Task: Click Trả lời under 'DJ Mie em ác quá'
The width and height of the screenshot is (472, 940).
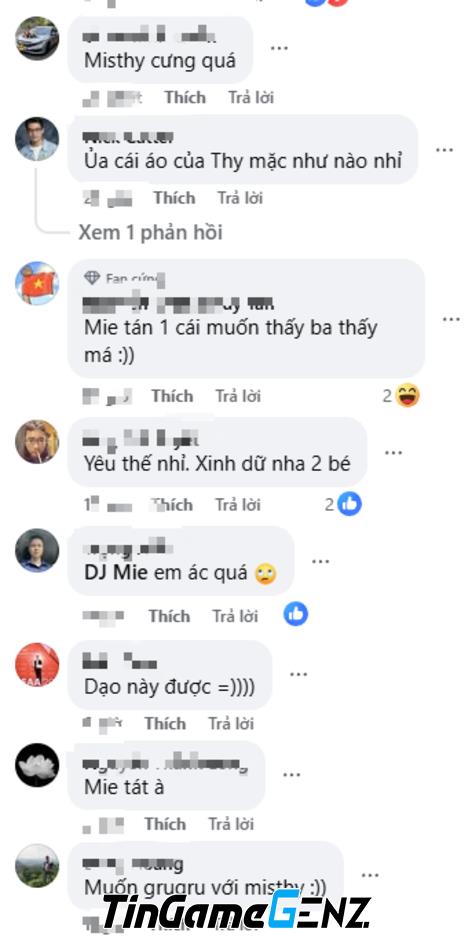Action: coord(235,616)
